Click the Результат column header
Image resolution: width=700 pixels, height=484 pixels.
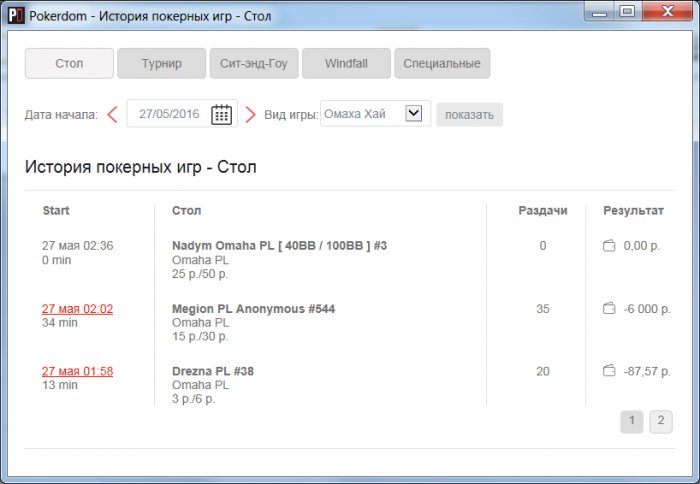(x=633, y=211)
